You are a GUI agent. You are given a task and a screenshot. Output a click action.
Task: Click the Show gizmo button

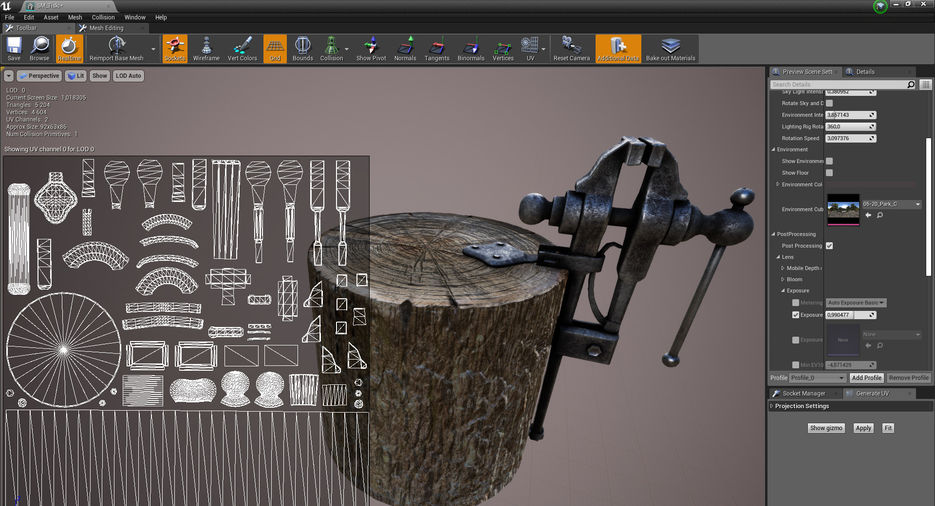click(826, 428)
